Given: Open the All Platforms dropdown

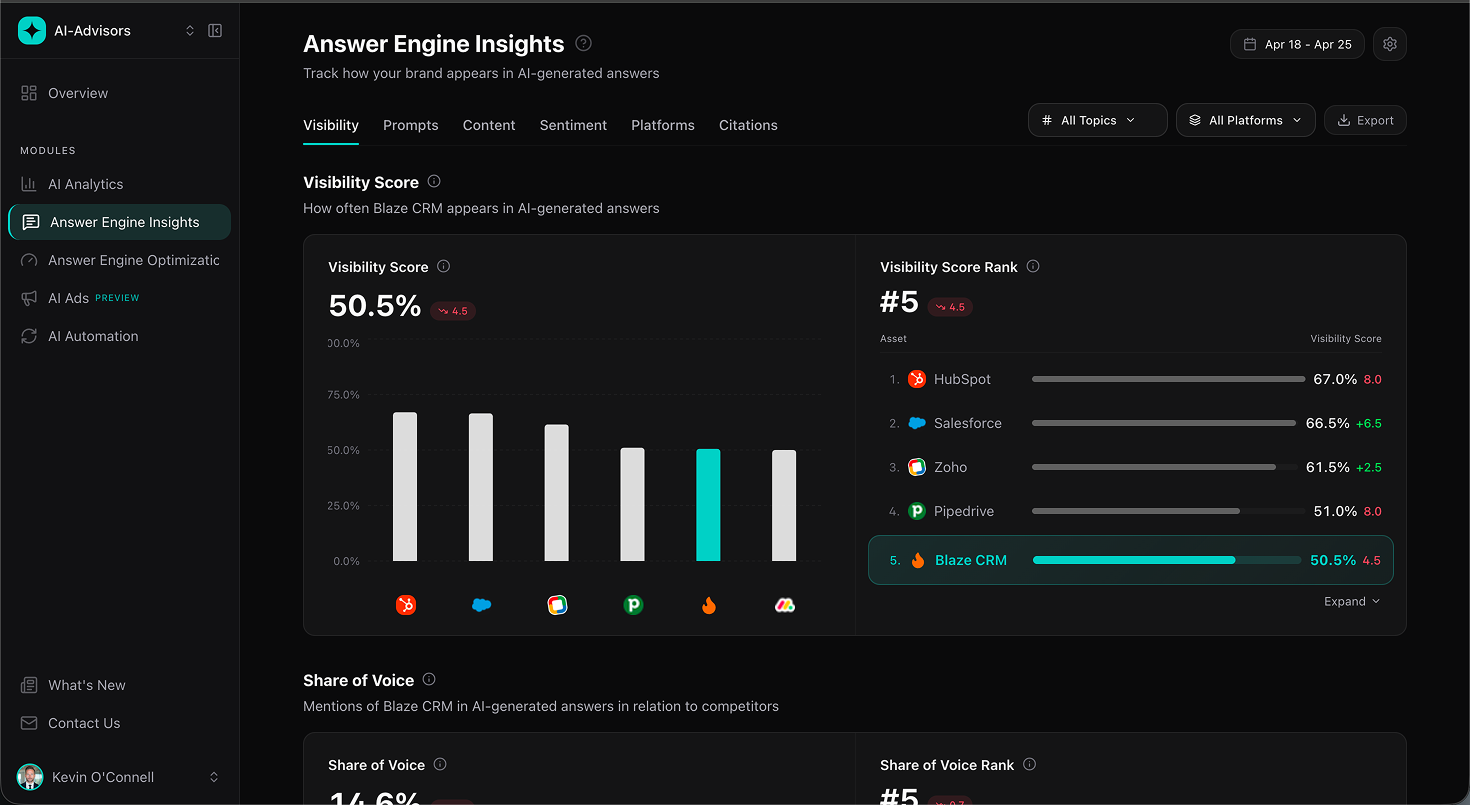Looking at the screenshot, I should (x=1246, y=120).
